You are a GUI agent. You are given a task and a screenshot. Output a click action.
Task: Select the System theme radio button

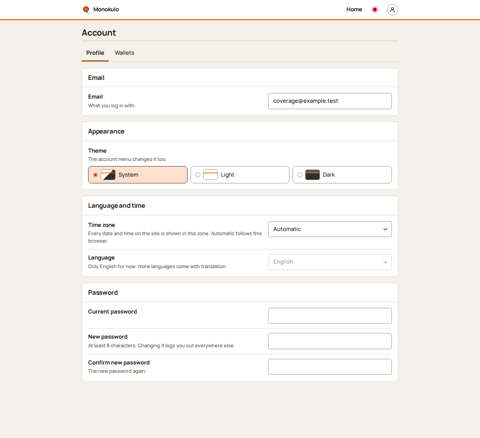[x=95, y=175]
